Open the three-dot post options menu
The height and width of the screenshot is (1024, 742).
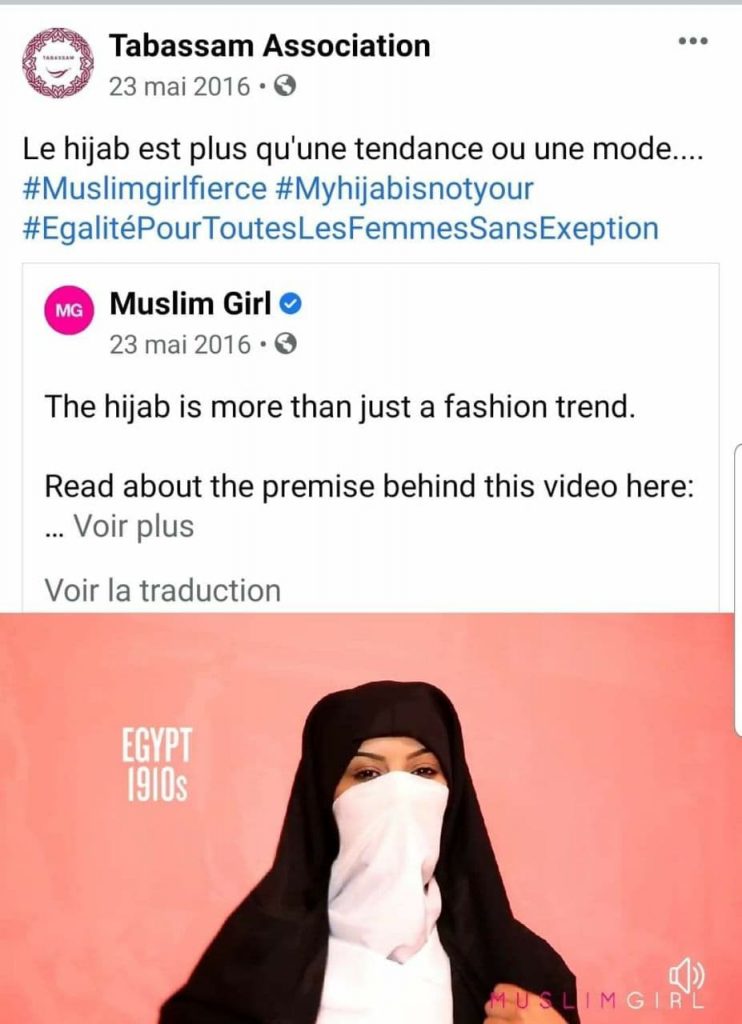pos(693,41)
